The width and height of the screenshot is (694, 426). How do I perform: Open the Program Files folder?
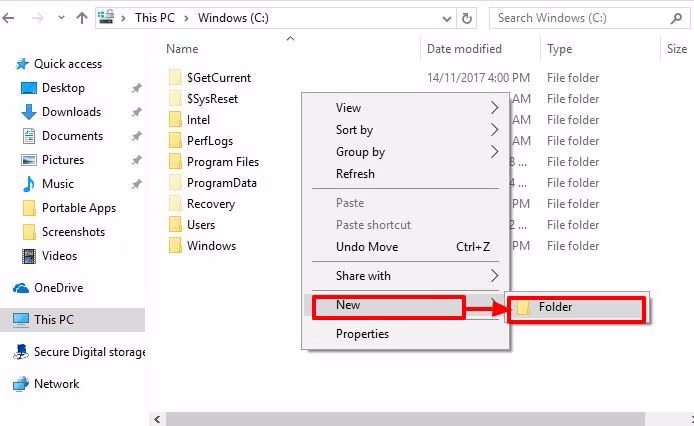[x=222, y=162]
